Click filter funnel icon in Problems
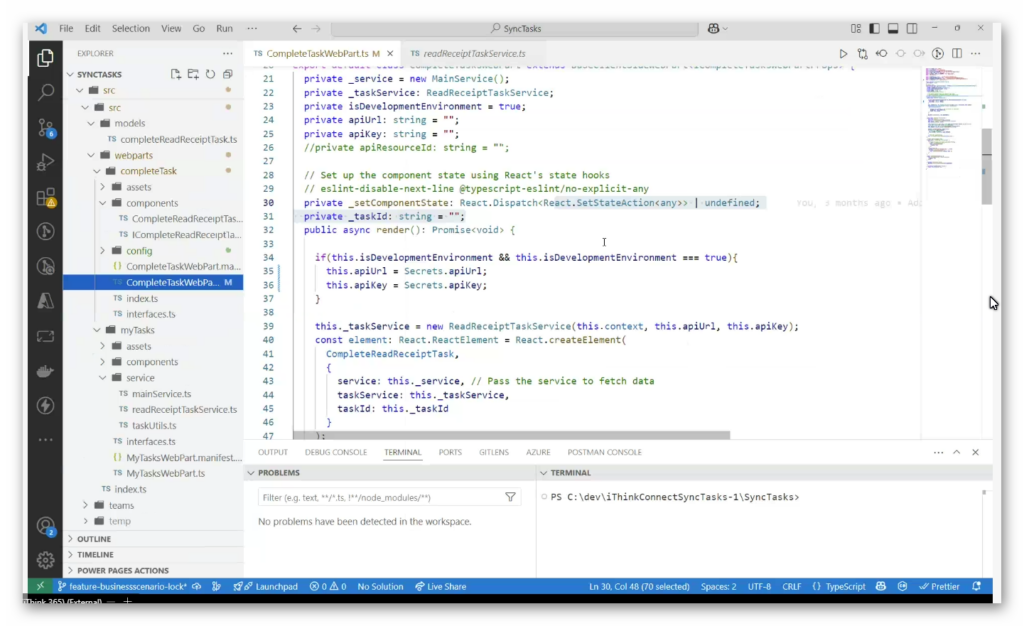Image resolution: width=1024 pixels, height=626 pixels. (x=511, y=497)
